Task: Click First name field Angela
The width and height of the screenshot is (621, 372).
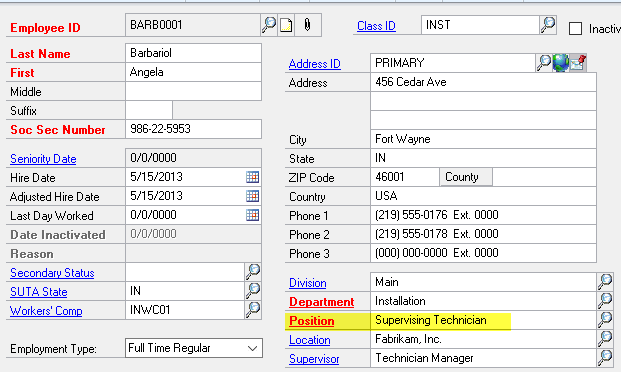Action: click(x=194, y=72)
